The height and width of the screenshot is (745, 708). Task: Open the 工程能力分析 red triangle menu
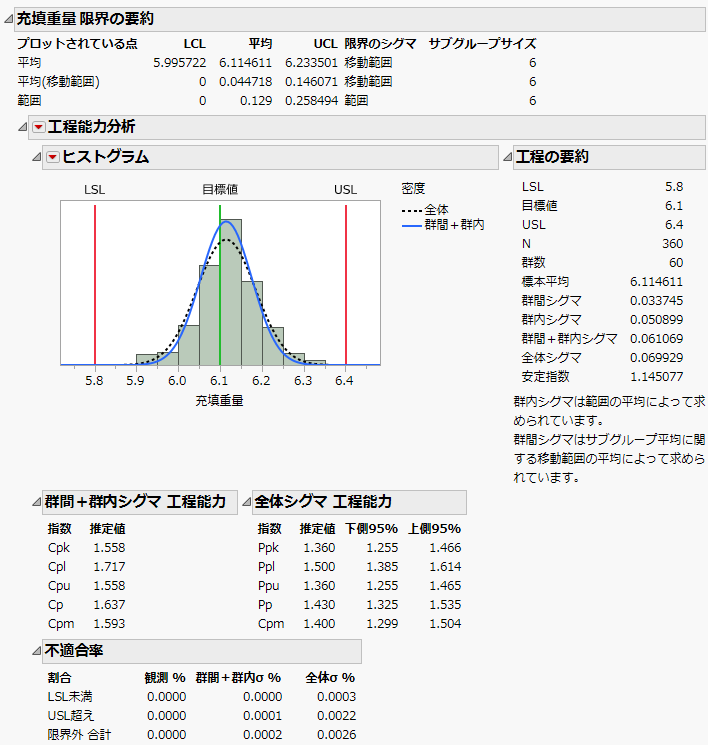(x=38, y=127)
